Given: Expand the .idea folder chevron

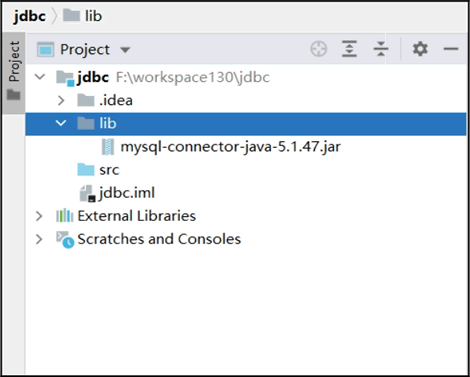Looking at the screenshot, I should coord(61,100).
